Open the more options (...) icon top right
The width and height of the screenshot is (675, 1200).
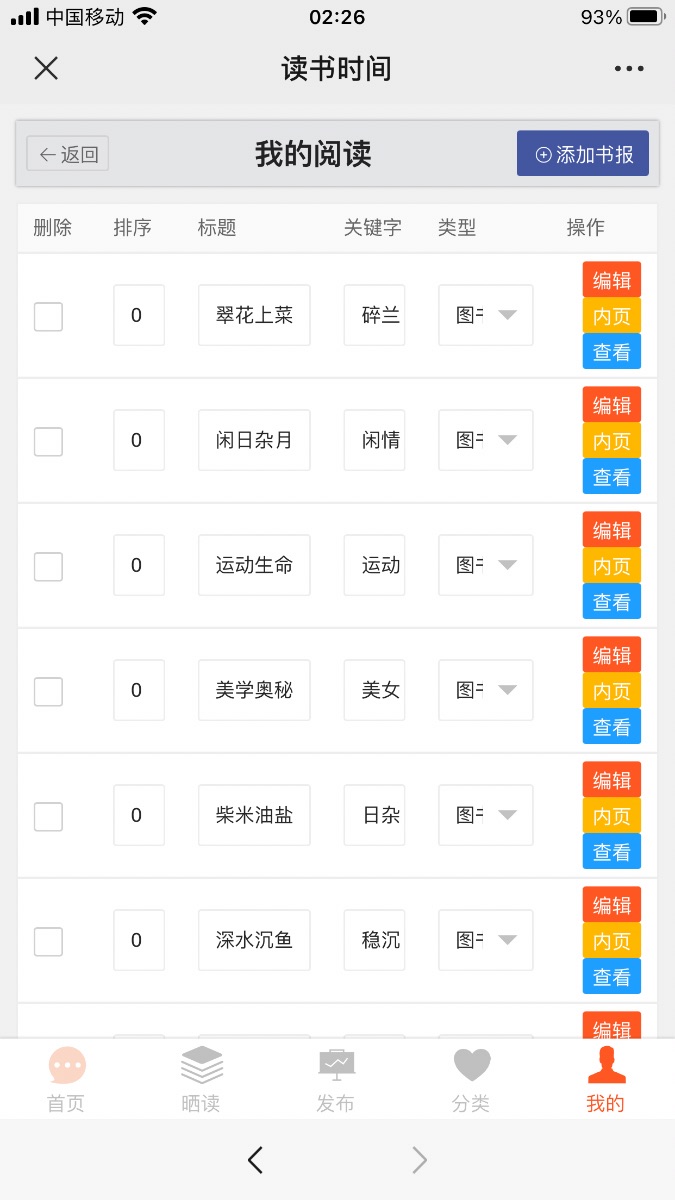629,68
